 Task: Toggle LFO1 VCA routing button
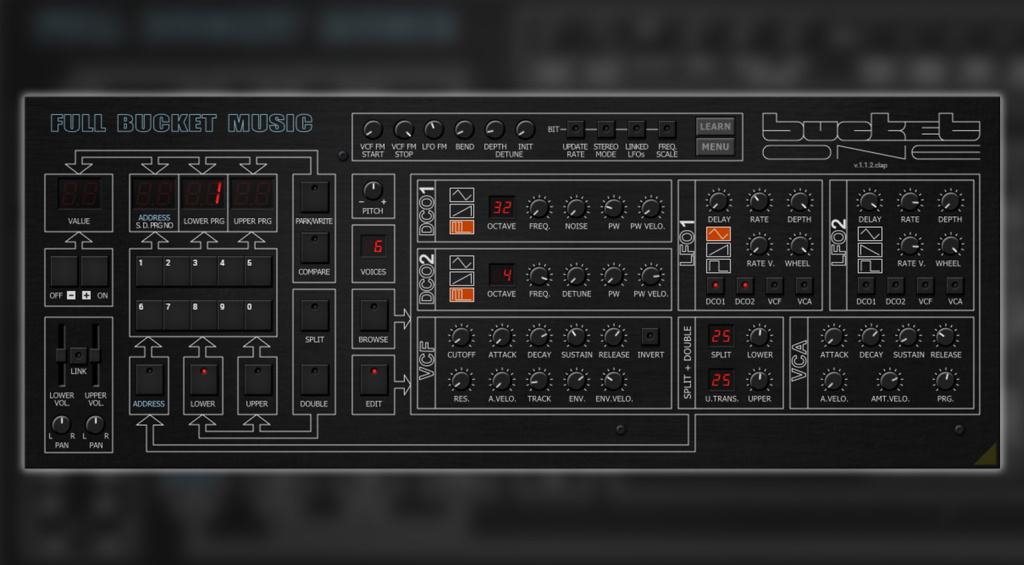(x=804, y=285)
